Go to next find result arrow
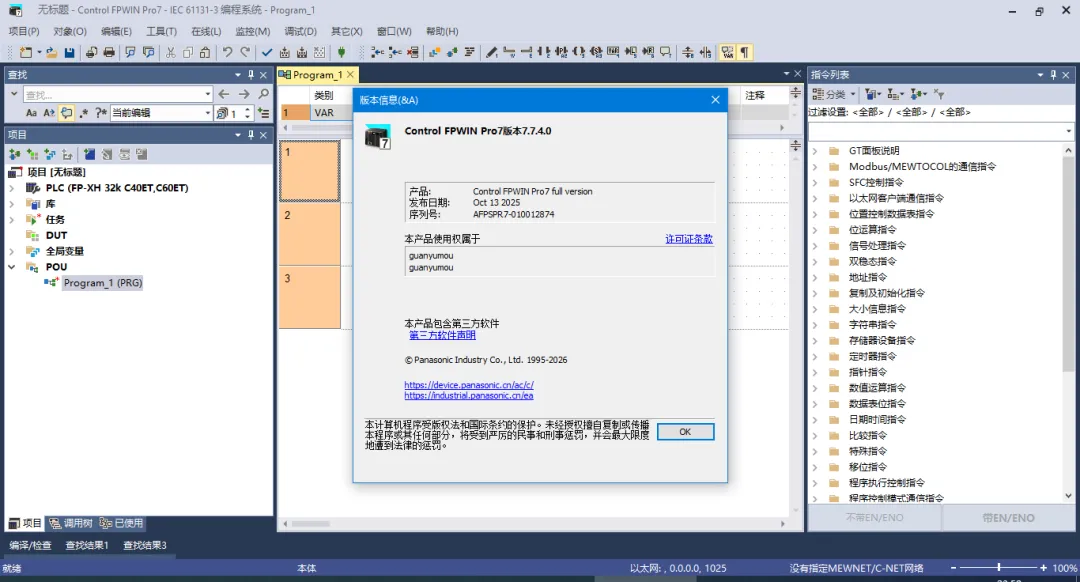Screen dimensions: 1080x582 244,94
